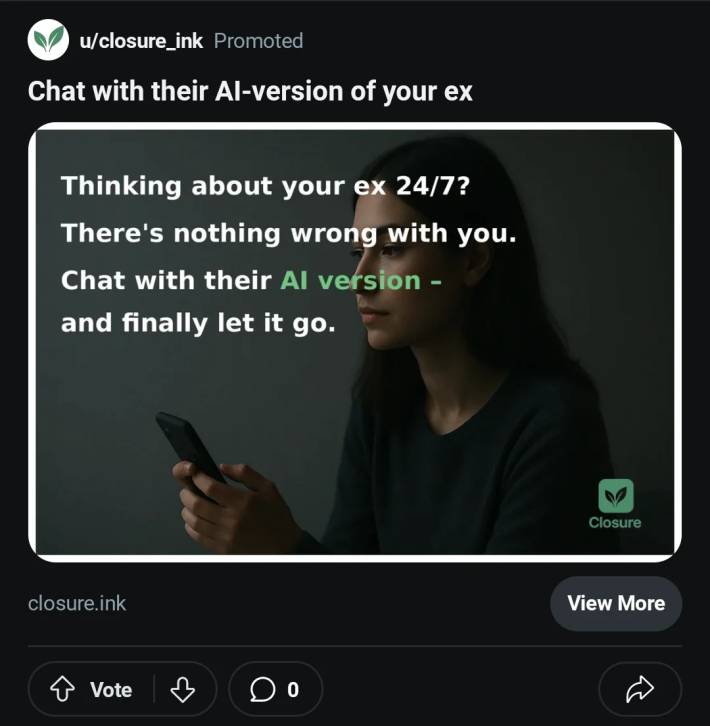710x726 pixels.
Task: Click the "Thinking about your ex 24/7?" headline
Action: click(265, 186)
